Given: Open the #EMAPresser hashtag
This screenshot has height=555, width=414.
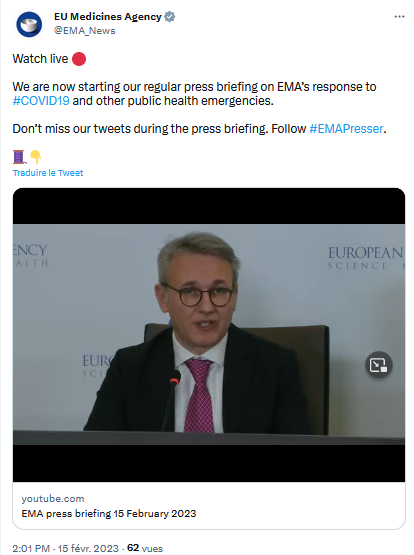Looking at the screenshot, I should 346,128.
